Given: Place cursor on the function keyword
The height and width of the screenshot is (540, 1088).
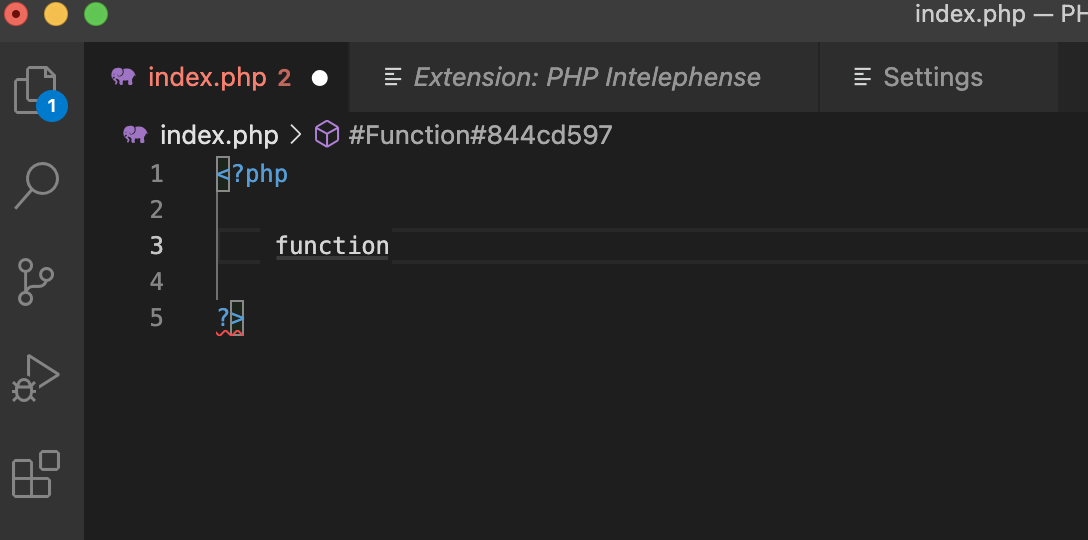Looking at the screenshot, I should (332, 246).
